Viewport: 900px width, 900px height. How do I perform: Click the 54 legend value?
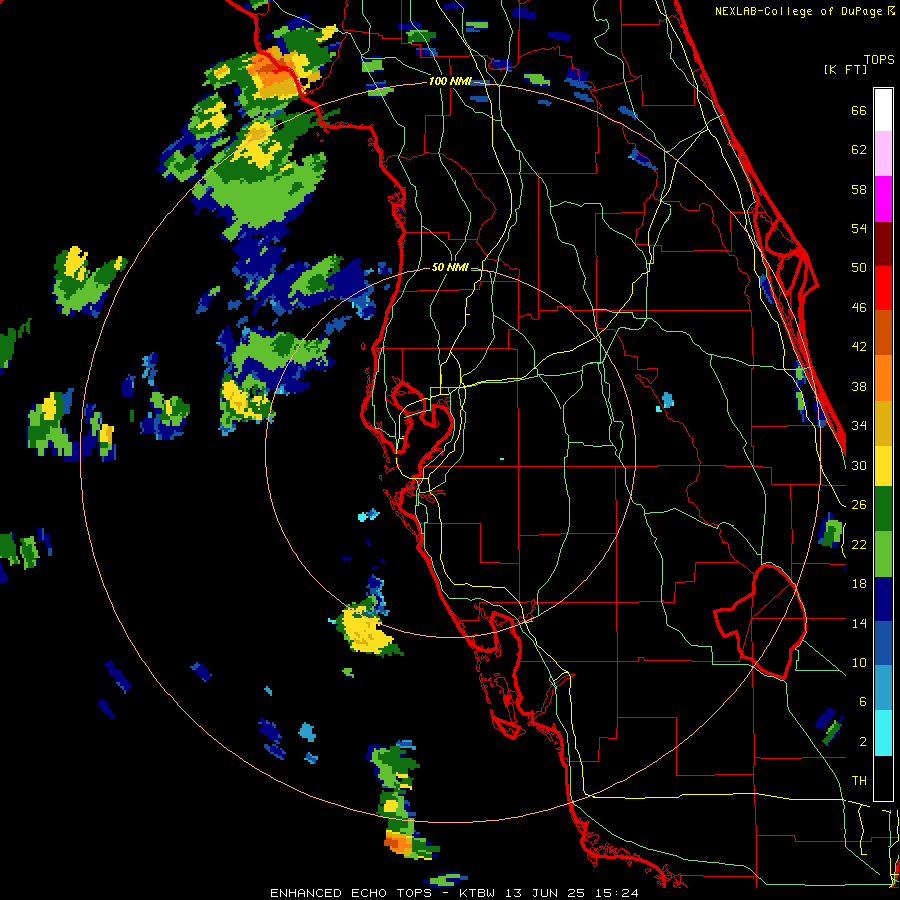tap(859, 228)
